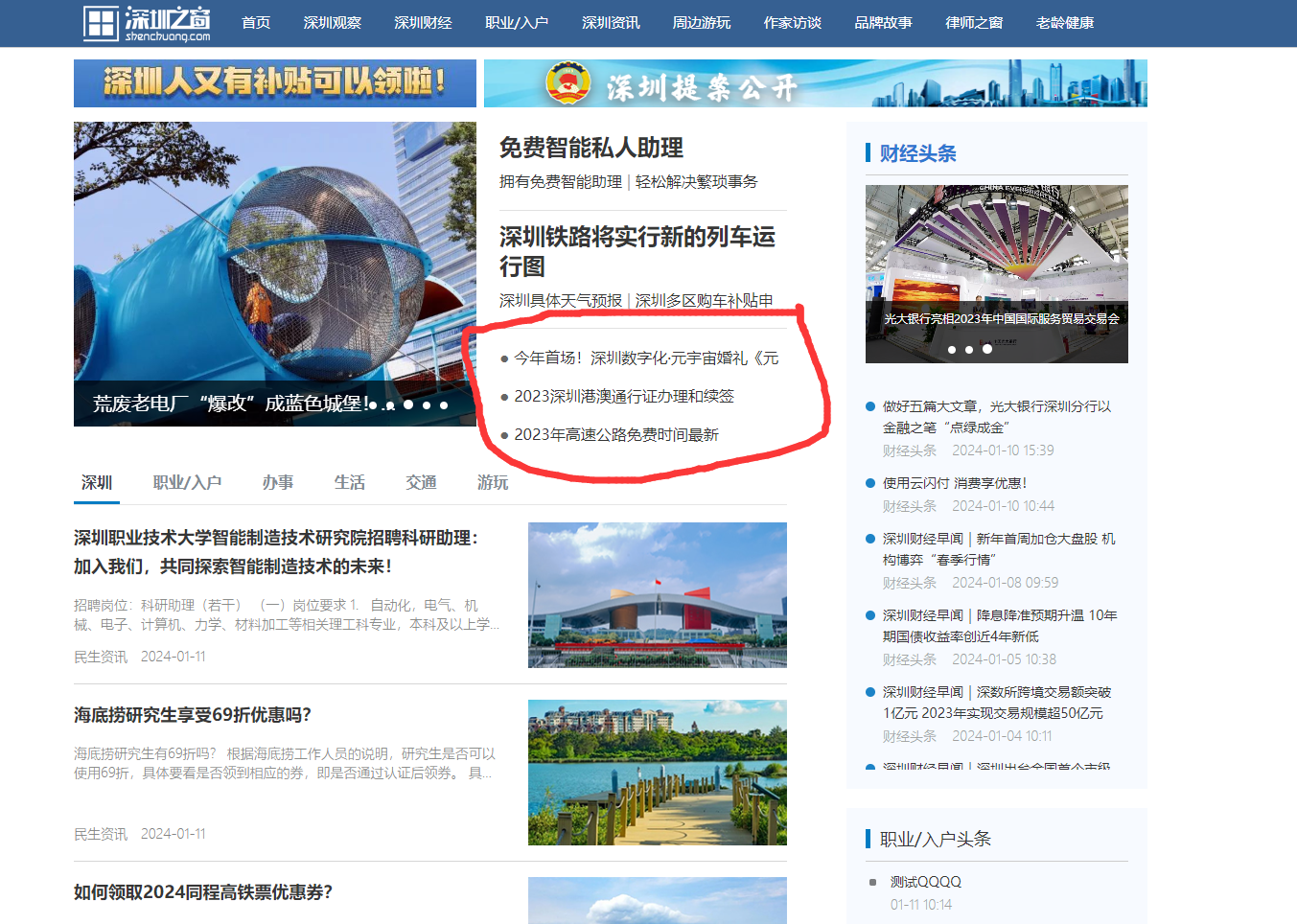Switch to the 深圳 tab
The width and height of the screenshot is (1297, 924).
(97, 482)
